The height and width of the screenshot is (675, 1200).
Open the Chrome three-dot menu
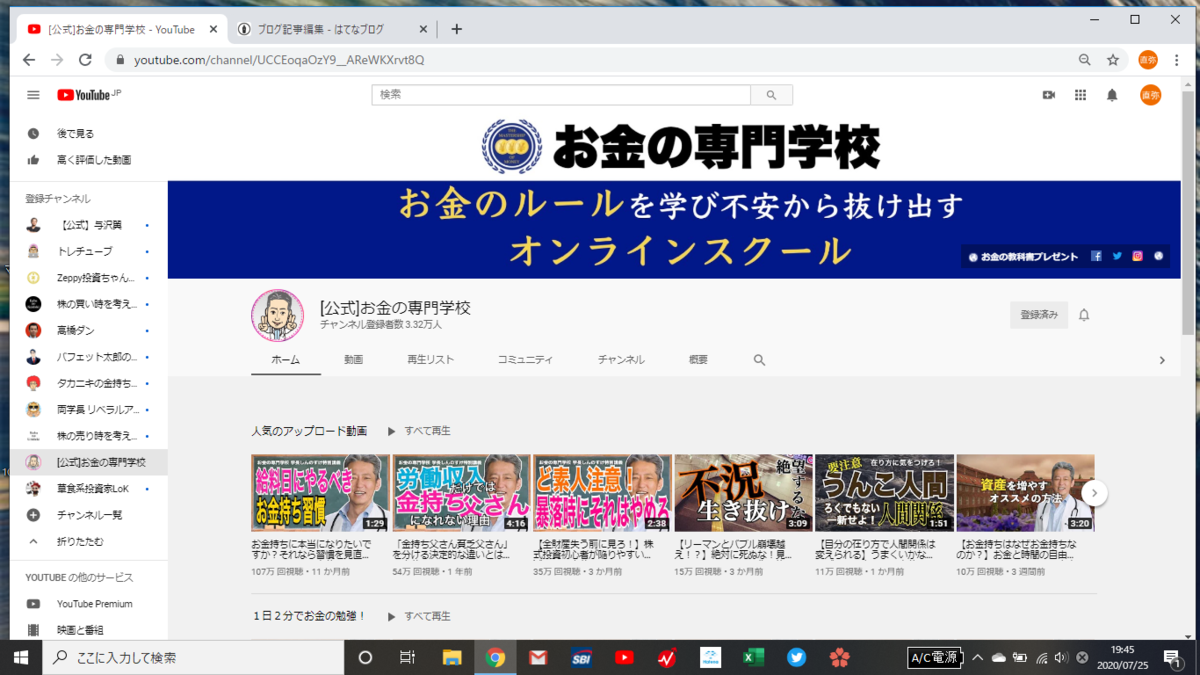coord(1177,60)
